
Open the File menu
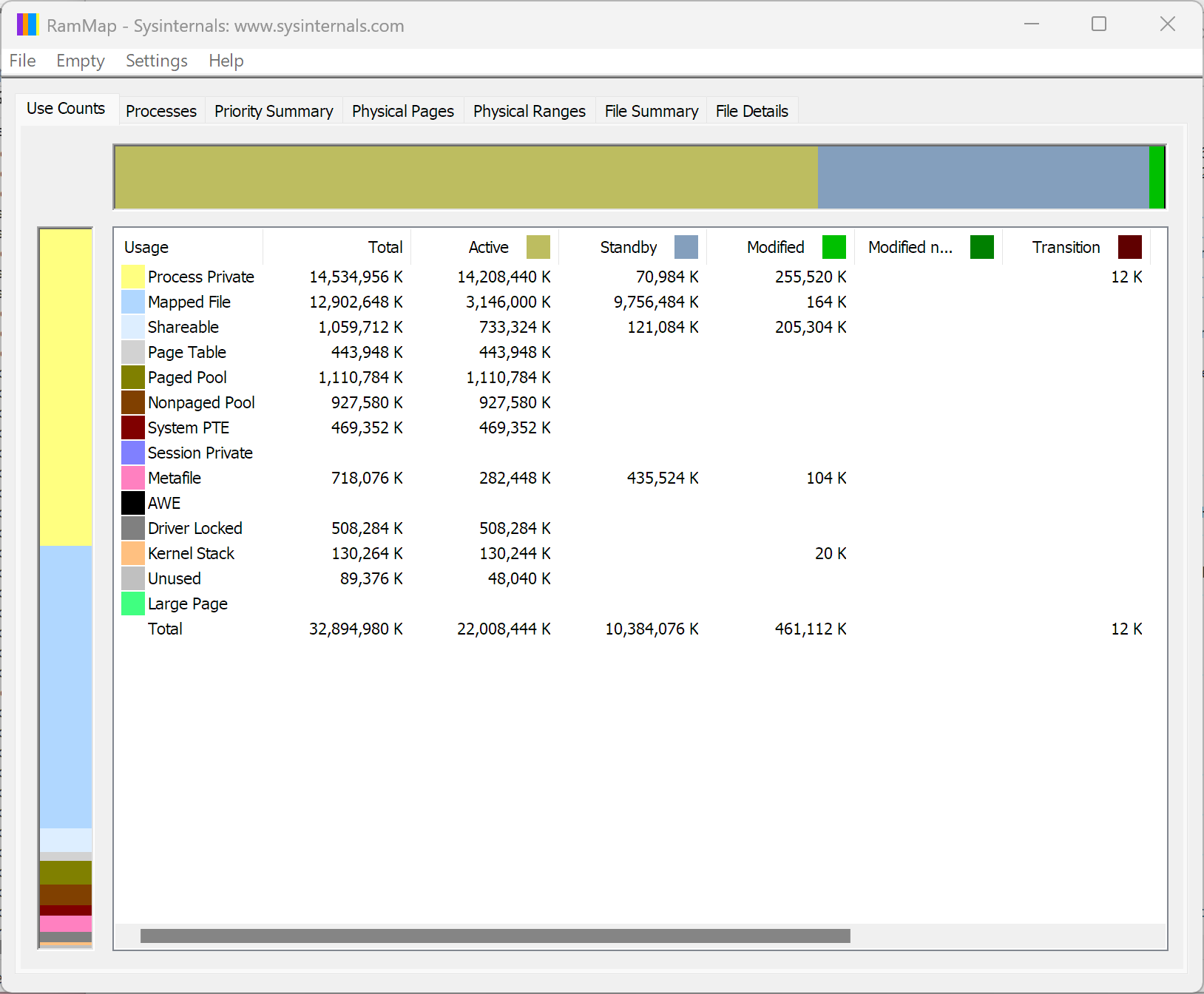click(x=22, y=61)
